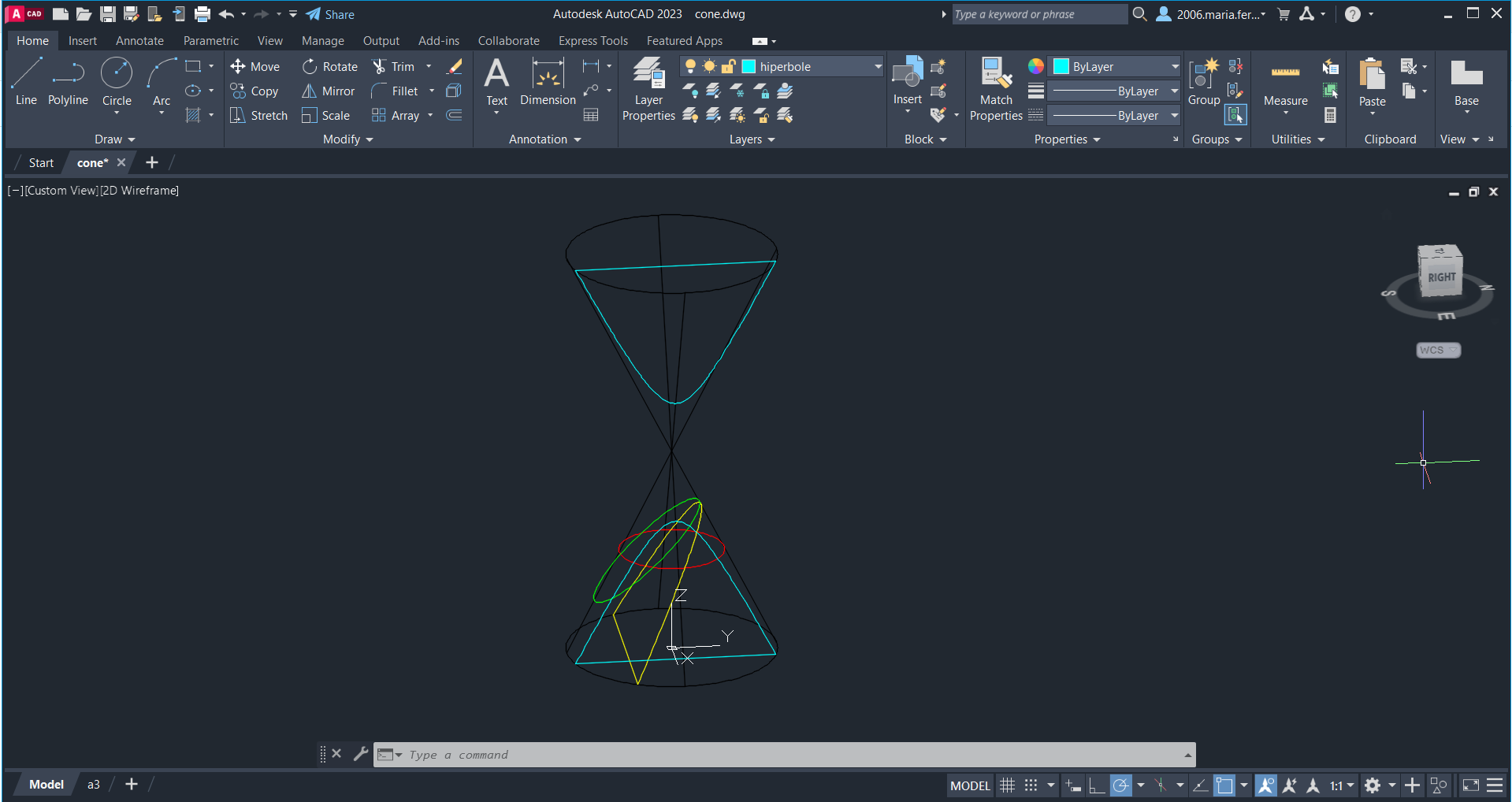Switch to the Annotate ribbon tab
The image size is (1512, 802).
pyautogui.click(x=139, y=41)
